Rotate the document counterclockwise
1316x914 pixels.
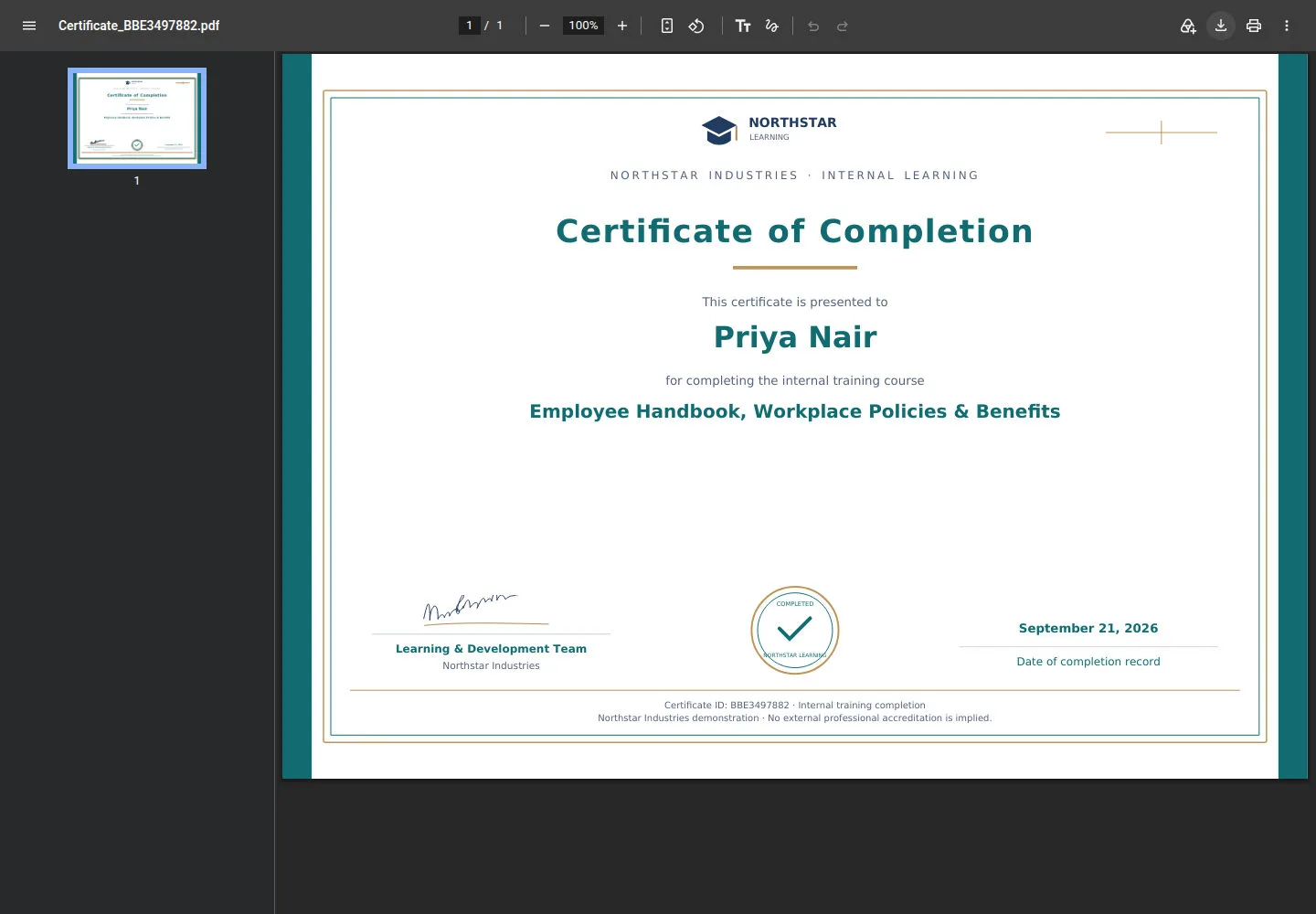click(x=696, y=26)
